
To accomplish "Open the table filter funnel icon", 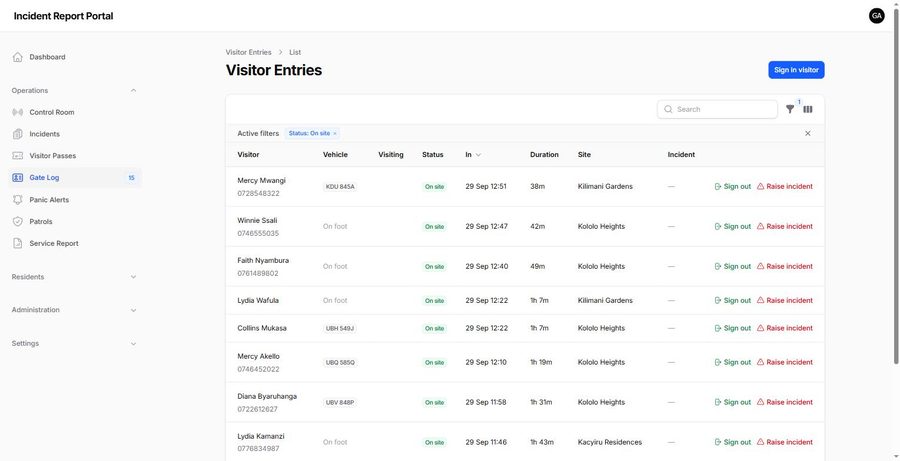I will pos(790,109).
